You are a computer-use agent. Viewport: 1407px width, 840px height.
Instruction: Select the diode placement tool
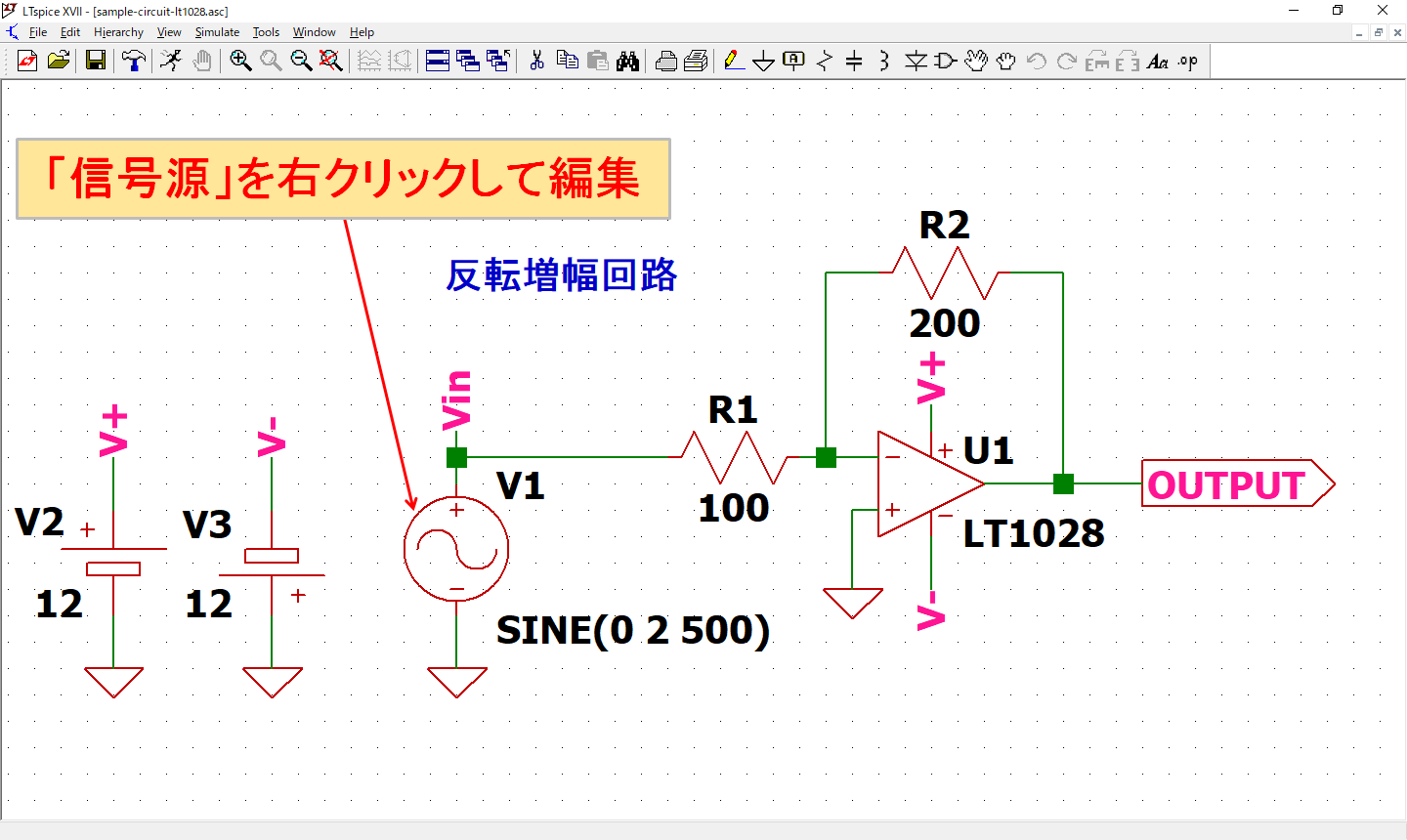pyautogui.click(x=915, y=61)
